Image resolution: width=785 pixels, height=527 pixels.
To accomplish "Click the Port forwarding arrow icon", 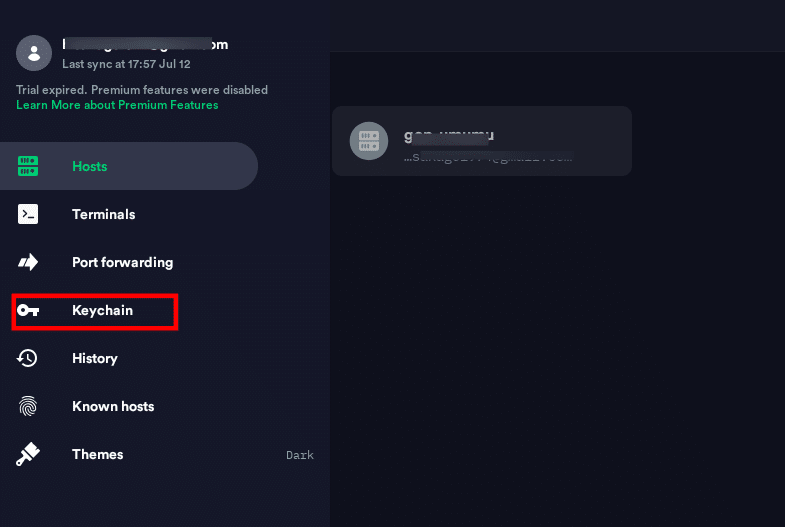I will 28,262.
